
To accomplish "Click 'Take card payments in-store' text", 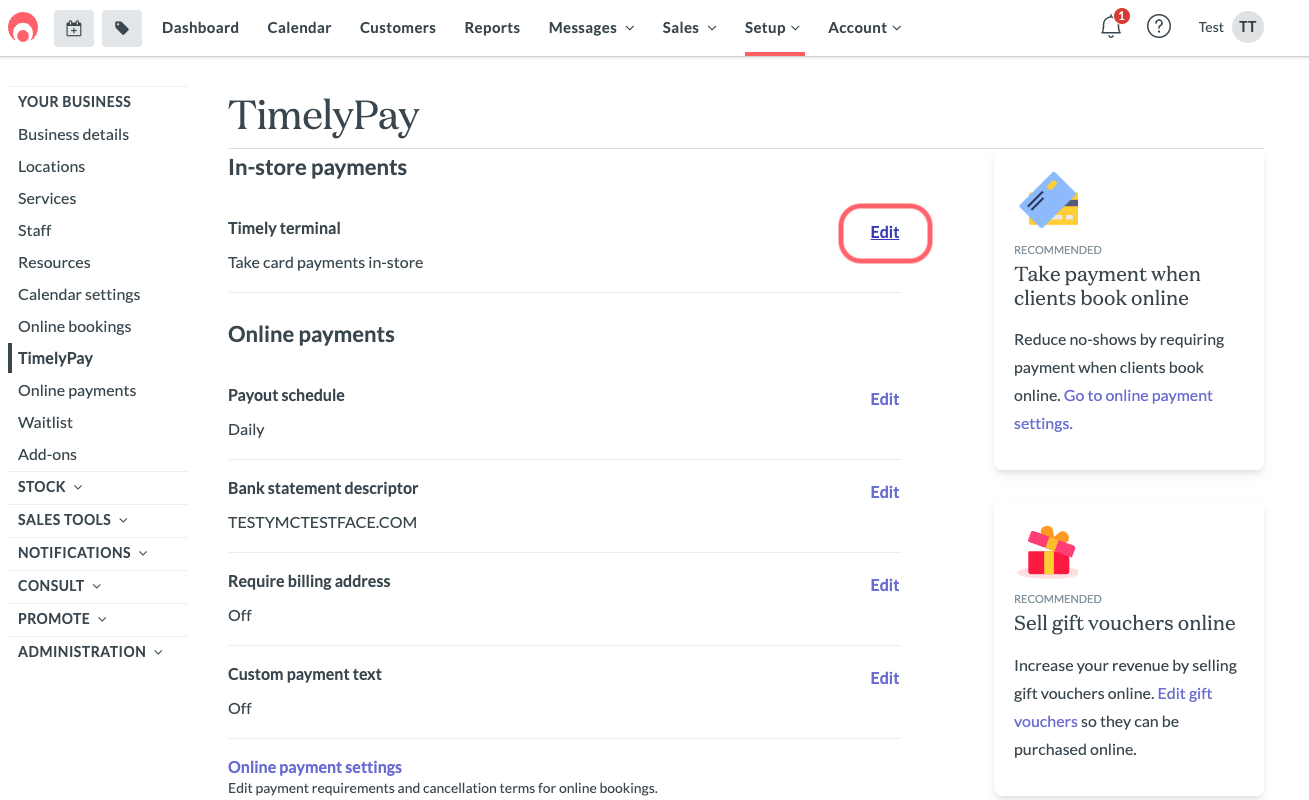I will pos(325,262).
